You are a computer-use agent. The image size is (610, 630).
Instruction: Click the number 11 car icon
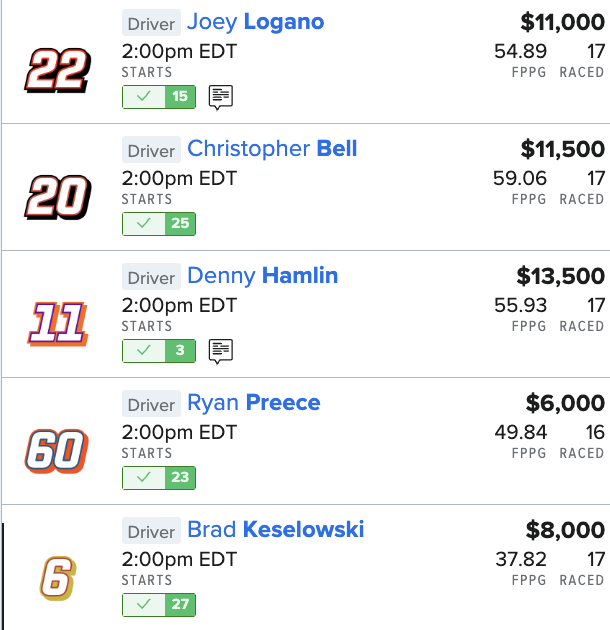58,324
